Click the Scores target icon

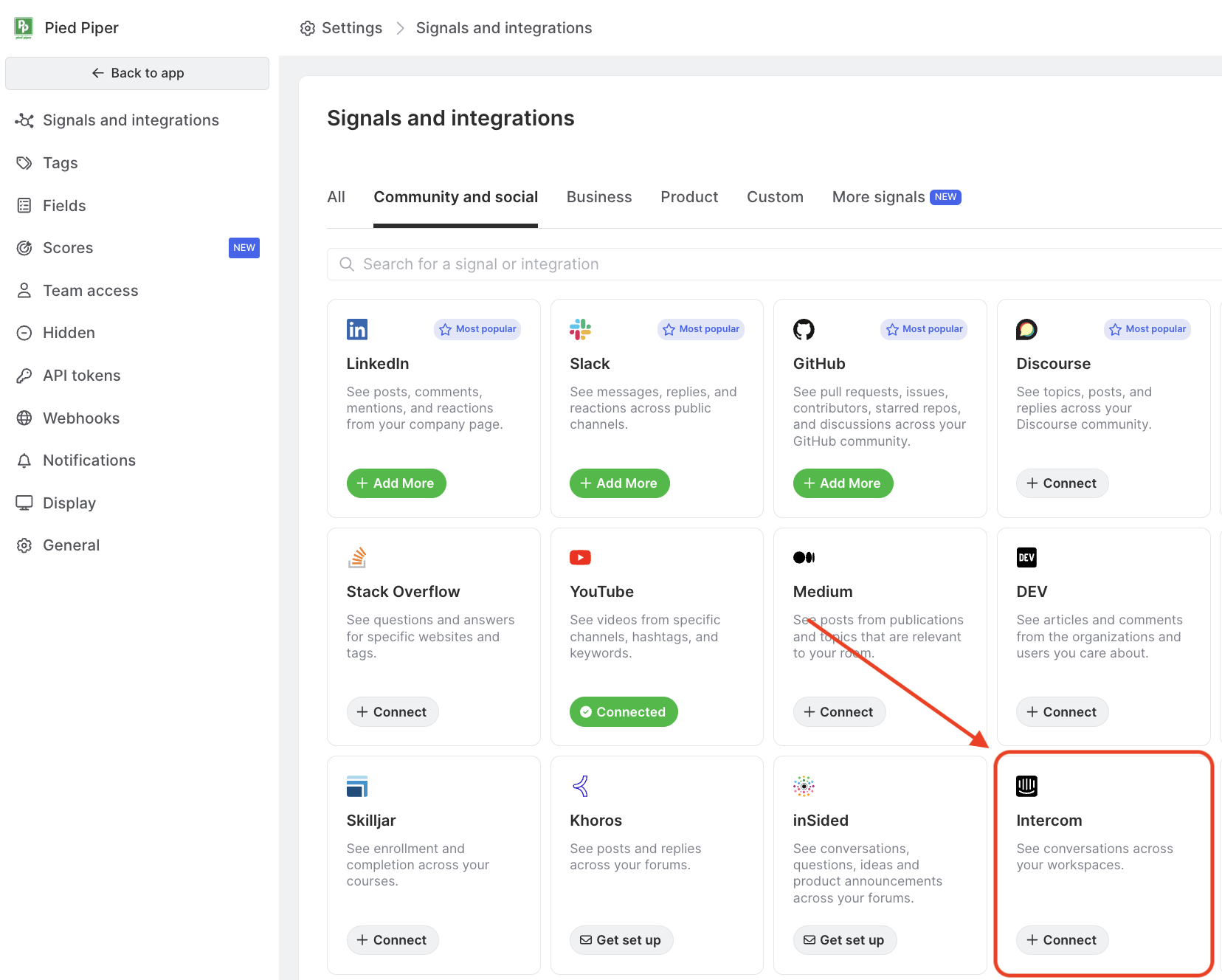[24, 248]
